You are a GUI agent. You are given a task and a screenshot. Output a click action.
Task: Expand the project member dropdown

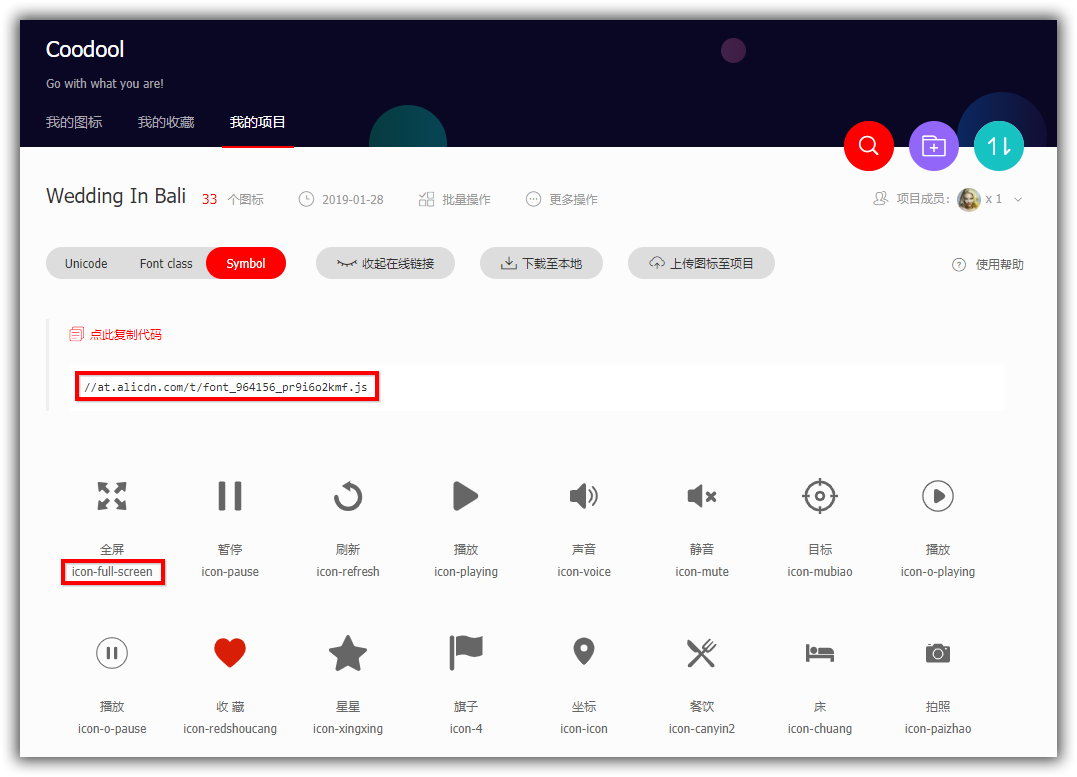1017,199
